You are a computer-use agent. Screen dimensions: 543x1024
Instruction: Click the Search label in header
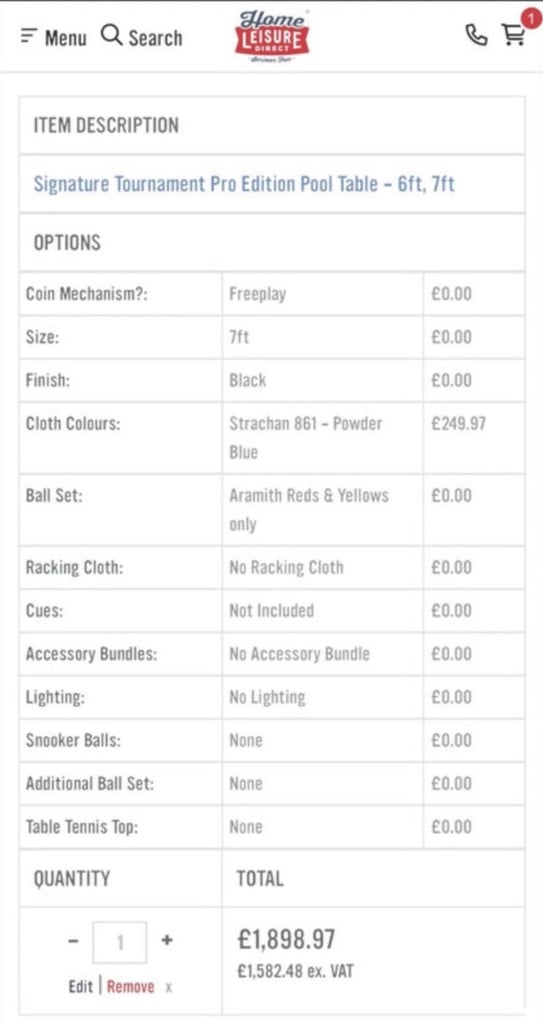(x=155, y=38)
